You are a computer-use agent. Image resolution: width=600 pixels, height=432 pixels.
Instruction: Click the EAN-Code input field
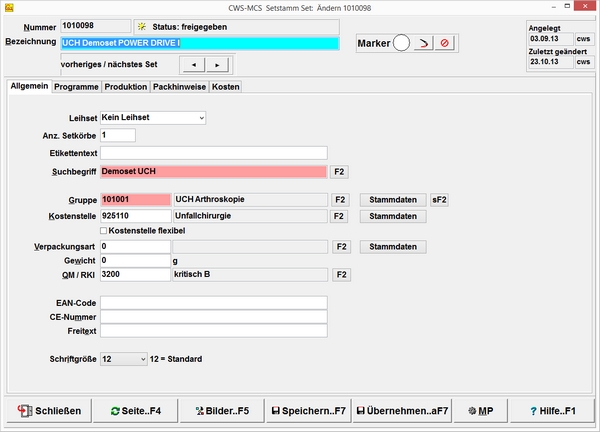[x=214, y=303]
